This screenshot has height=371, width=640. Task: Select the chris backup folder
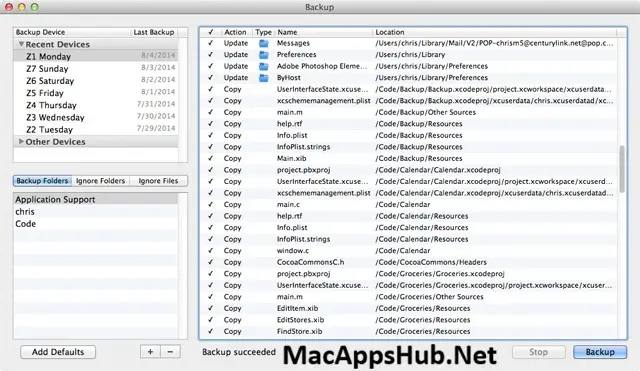[96, 211]
